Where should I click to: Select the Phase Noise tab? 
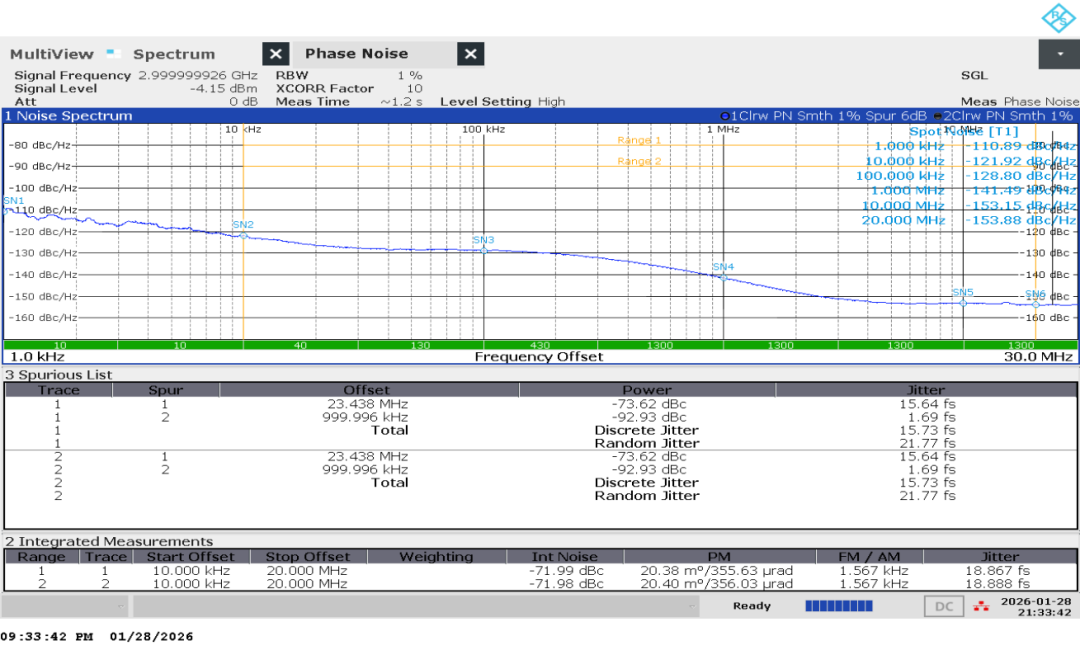click(x=356, y=54)
